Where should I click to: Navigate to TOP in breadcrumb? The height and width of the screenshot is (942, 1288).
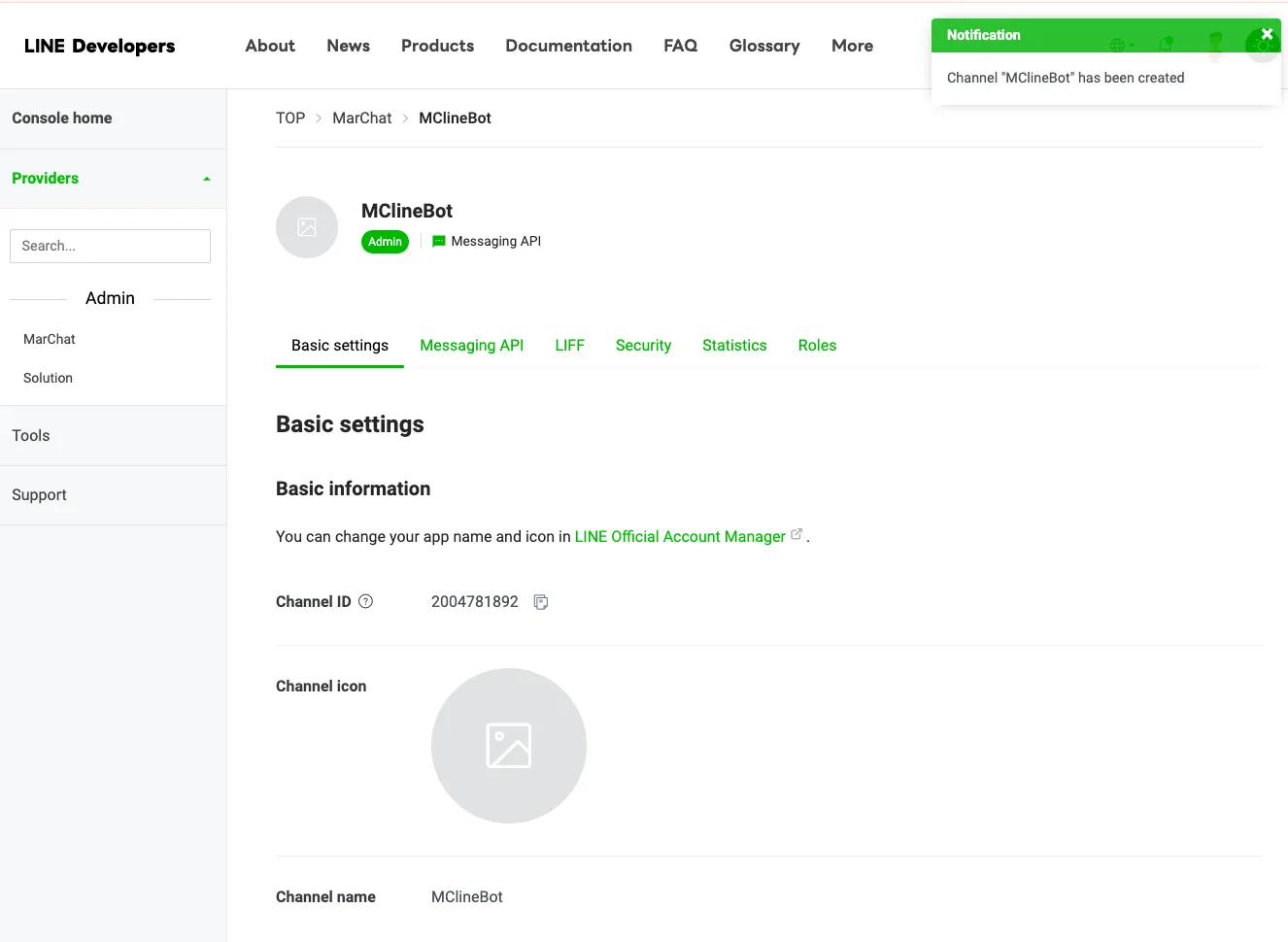pyautogui.click(x=290, y=118)
